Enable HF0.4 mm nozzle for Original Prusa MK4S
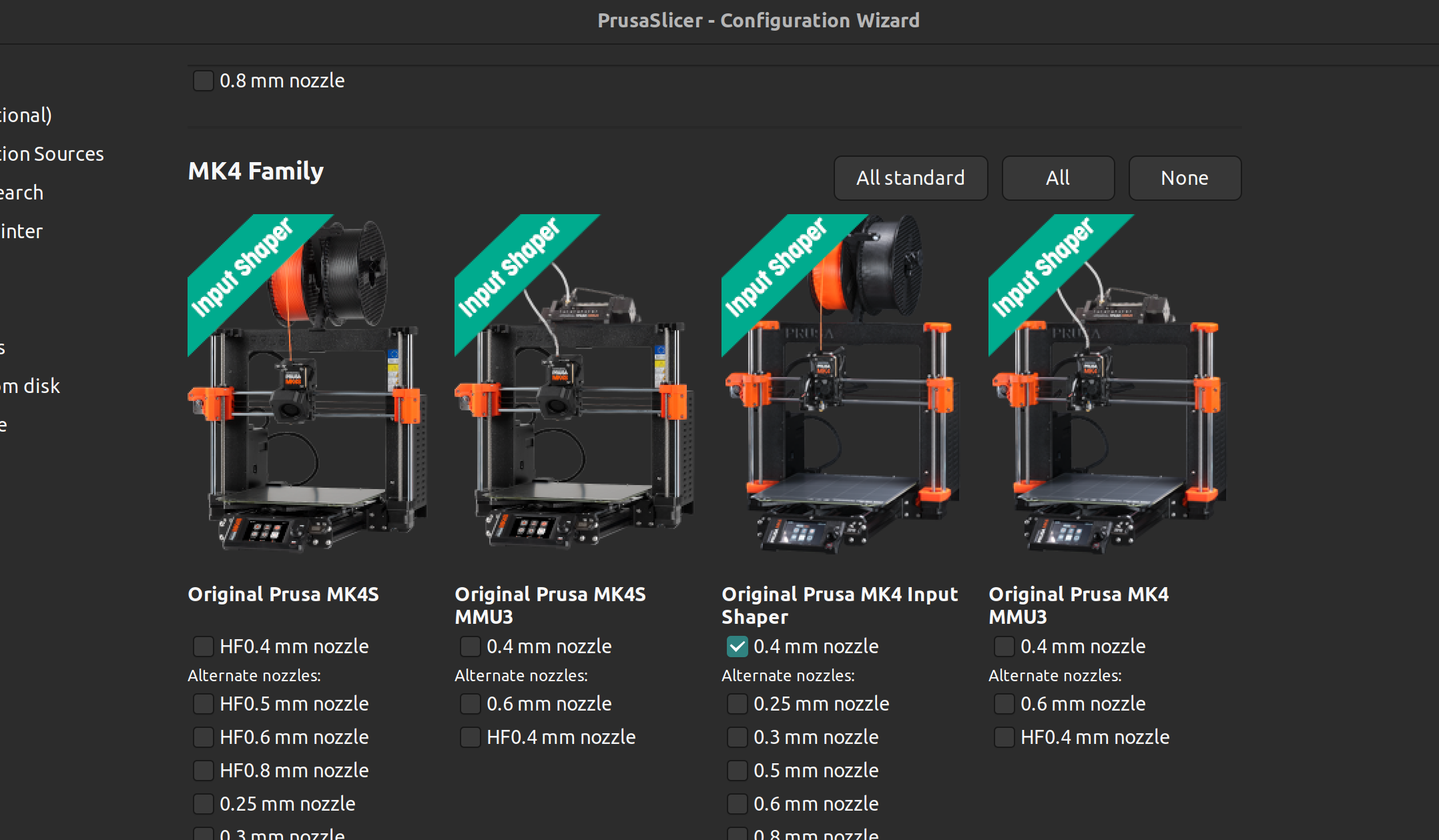The width and height of the screenshot is (1439, 840). 203,647
